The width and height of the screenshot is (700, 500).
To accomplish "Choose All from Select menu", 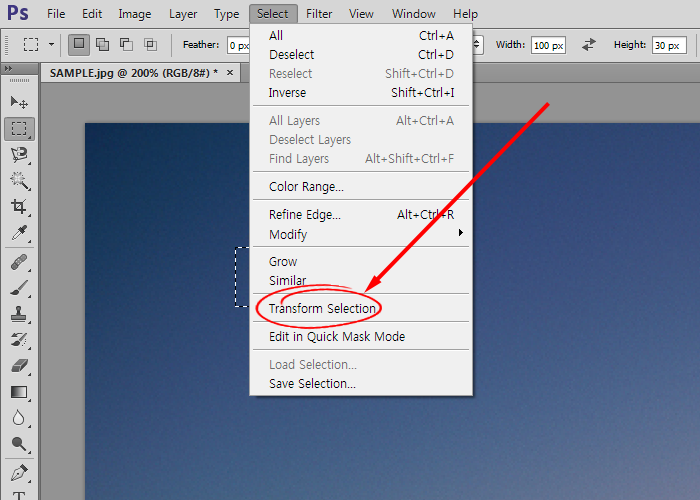I will 361,36.
